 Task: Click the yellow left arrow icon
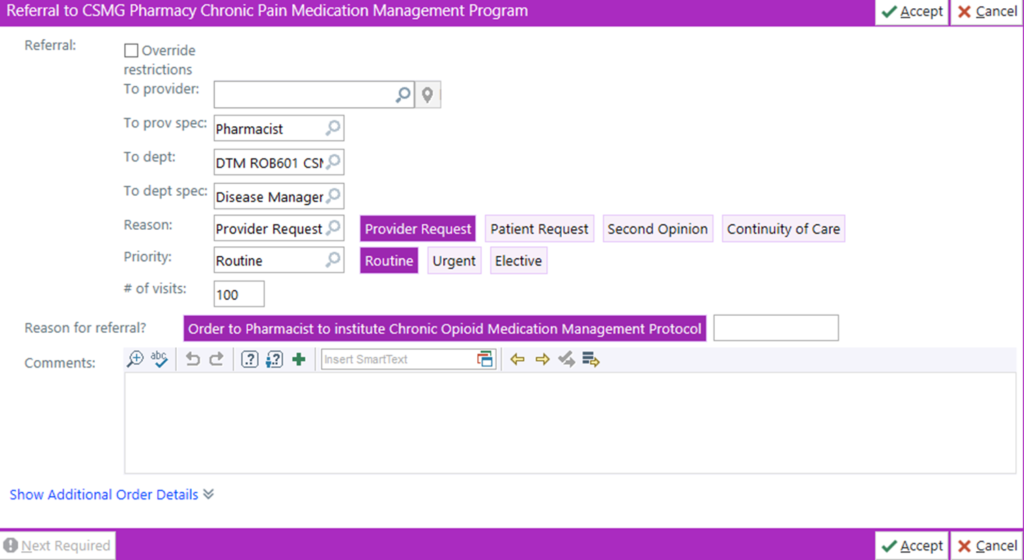tap(517, 360)
